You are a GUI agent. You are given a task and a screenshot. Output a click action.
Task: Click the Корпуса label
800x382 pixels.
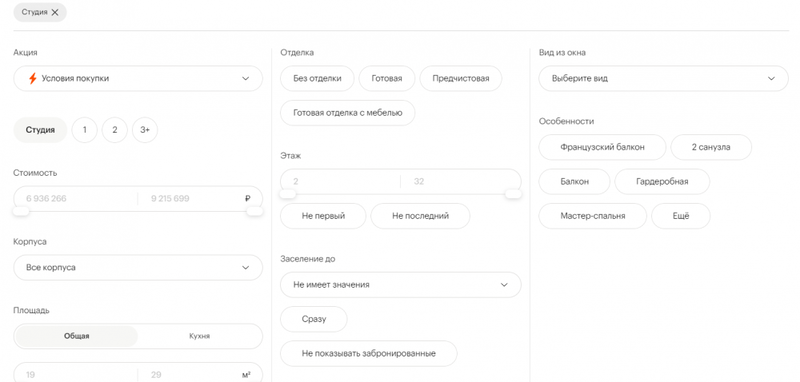click(x=30, y=242)
